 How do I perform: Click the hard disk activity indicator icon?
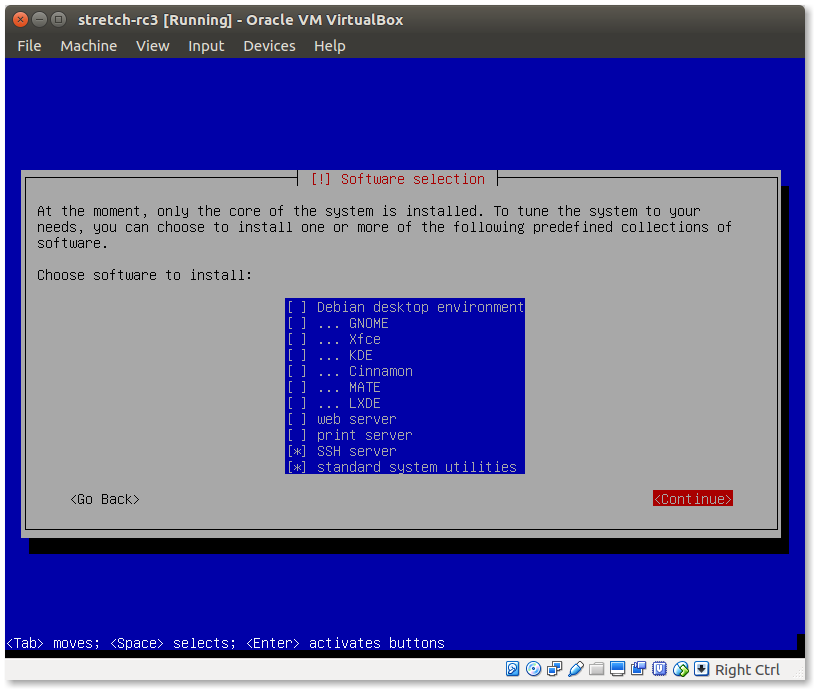pos(512,669)
